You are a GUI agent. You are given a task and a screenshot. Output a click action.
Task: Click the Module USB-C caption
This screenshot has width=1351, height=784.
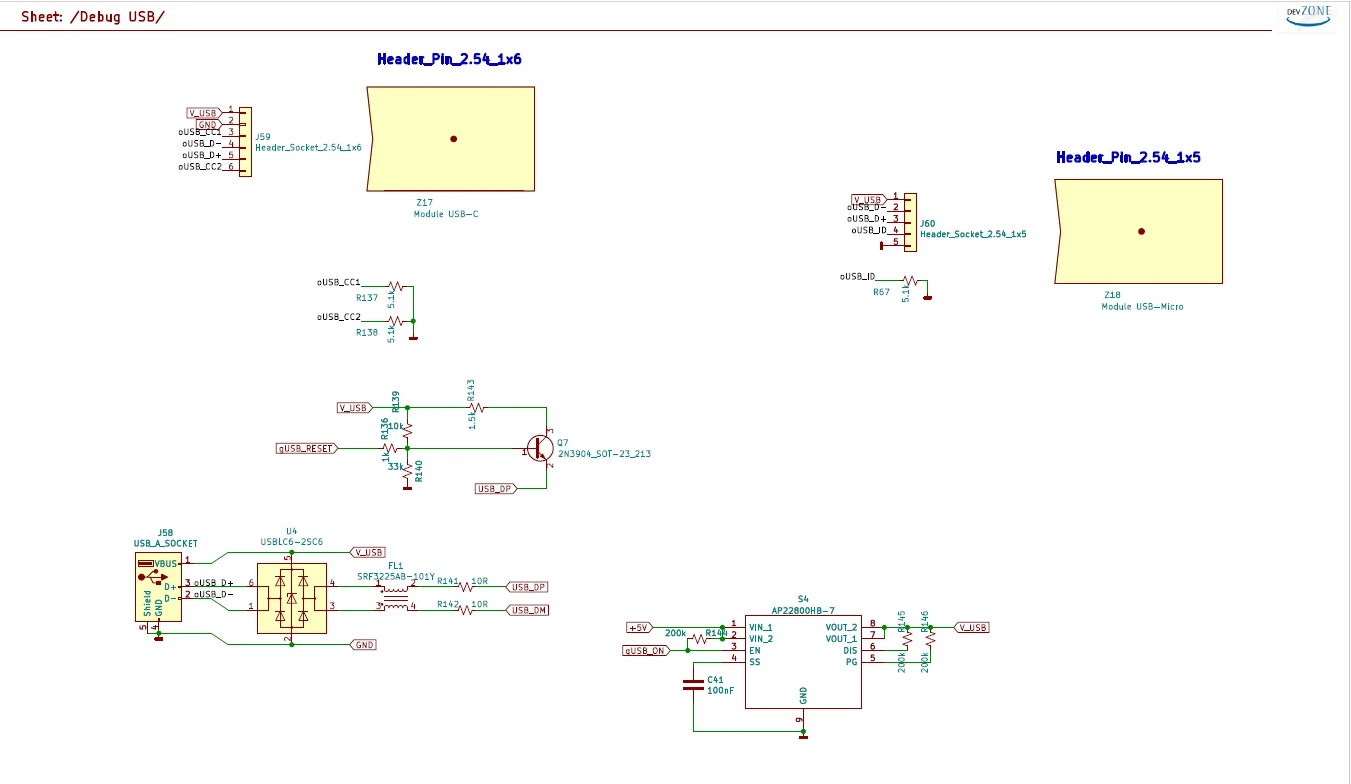coord(446,215)
